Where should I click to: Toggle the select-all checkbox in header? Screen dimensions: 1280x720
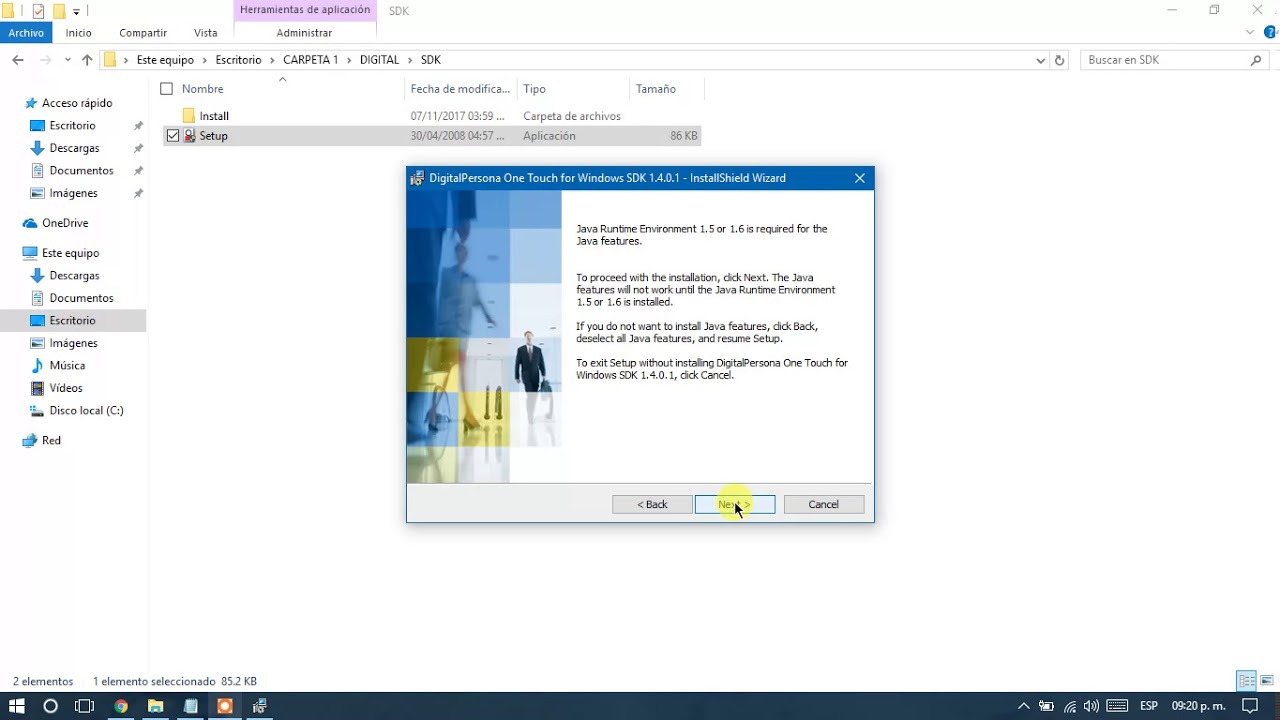pyautogui.click(x=167, y=89)
